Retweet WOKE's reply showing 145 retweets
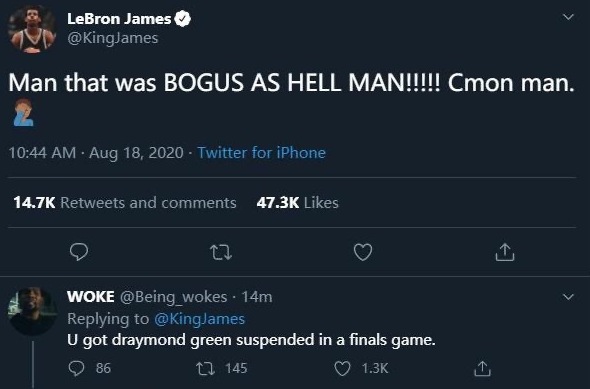590x389 pixels. pyautogui.click(x=205, y=368)
